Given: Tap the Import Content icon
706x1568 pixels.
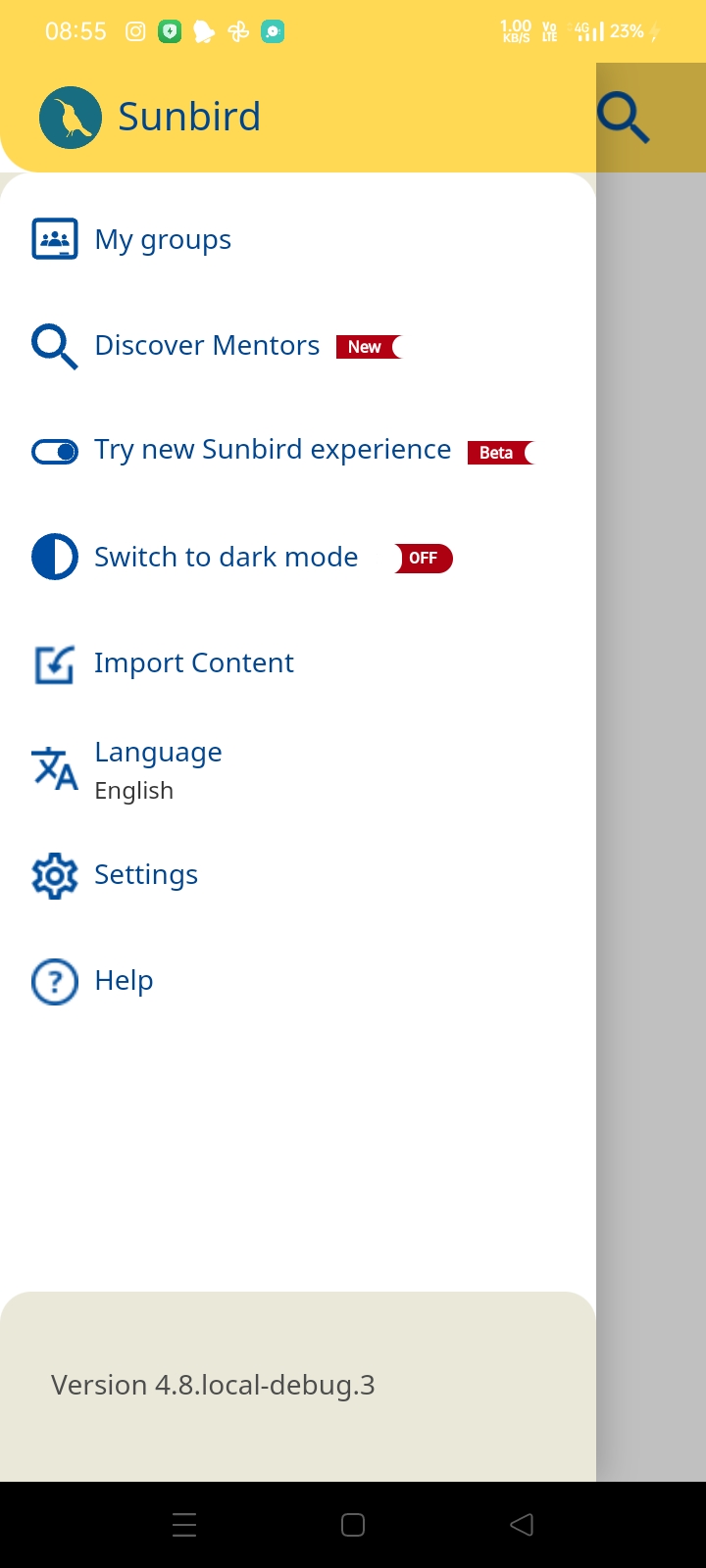Looking at the screenshot, I should tap(55, 664).
